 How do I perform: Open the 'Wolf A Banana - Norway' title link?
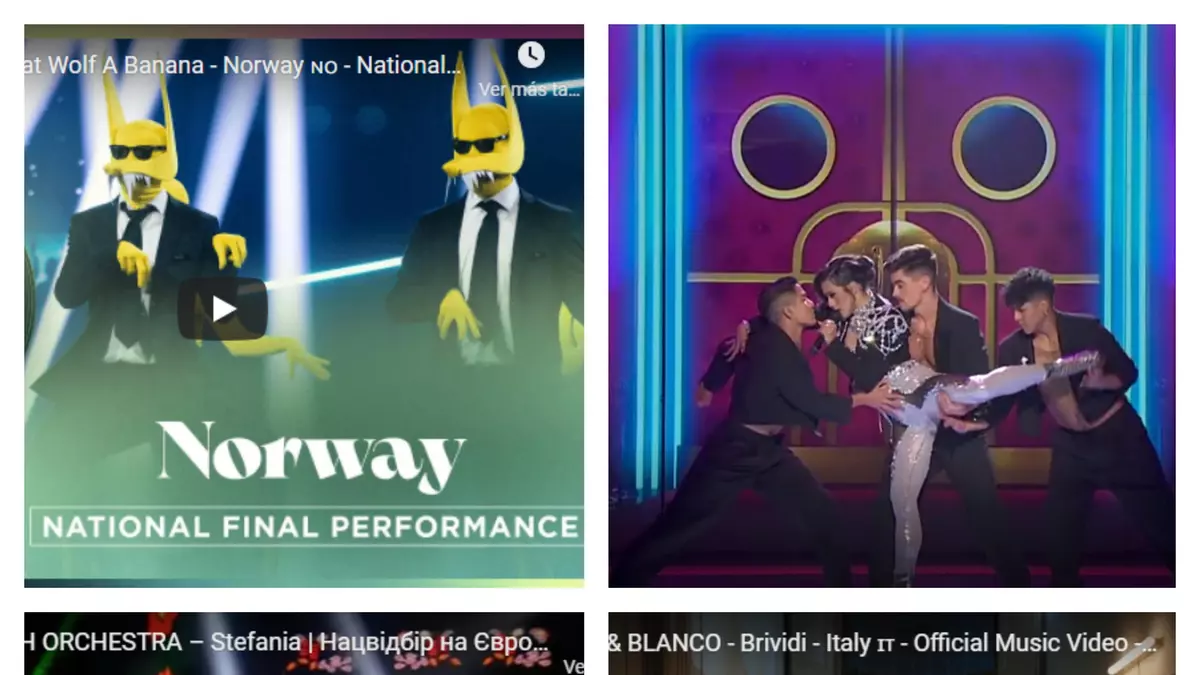point(243,66)
